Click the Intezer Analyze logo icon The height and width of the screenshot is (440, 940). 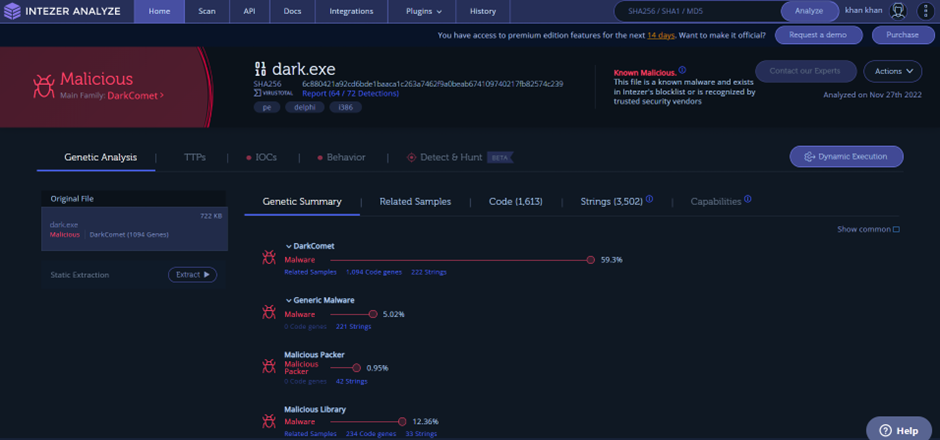(12, 11)
